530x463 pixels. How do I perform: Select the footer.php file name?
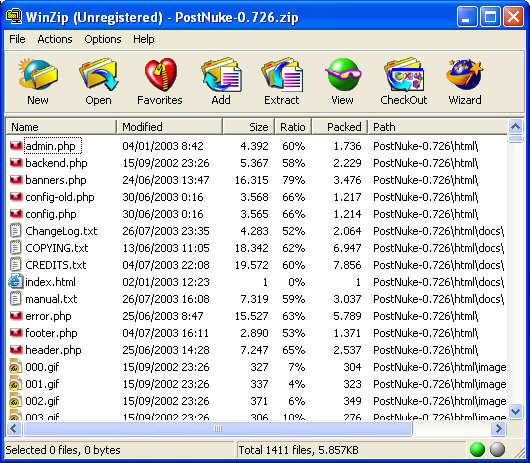[x=51, y=333]
